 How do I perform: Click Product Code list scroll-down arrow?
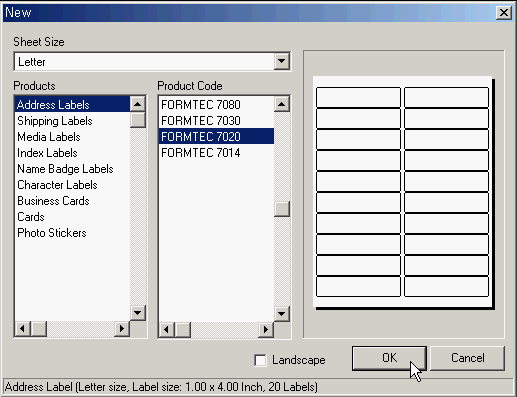point(282,313)
